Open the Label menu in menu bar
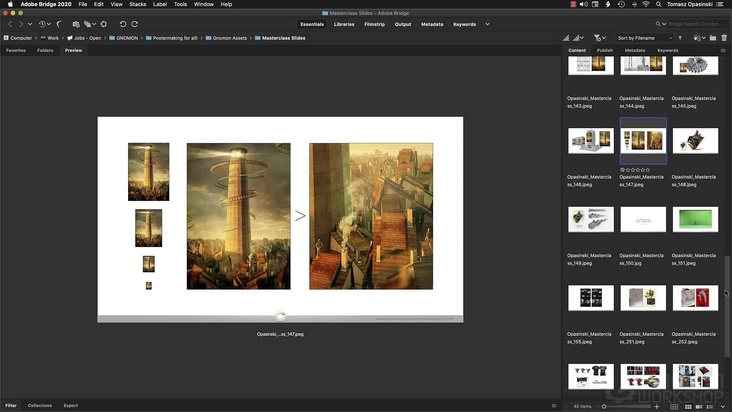The width and height of the screenshot is (732, 412). (x=160, y=4)
